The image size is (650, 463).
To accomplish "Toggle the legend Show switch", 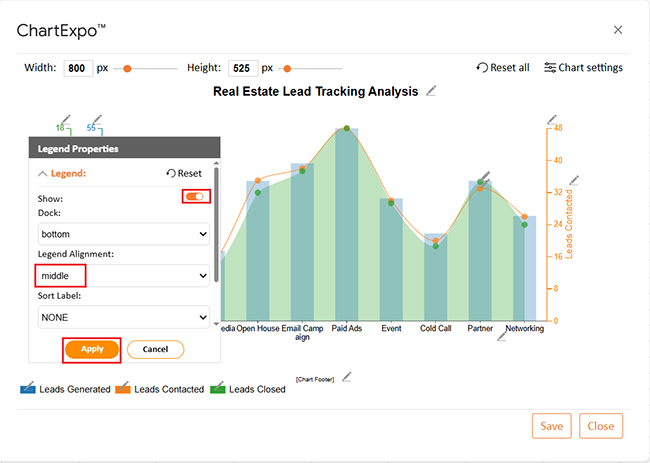I will point(195,197).
